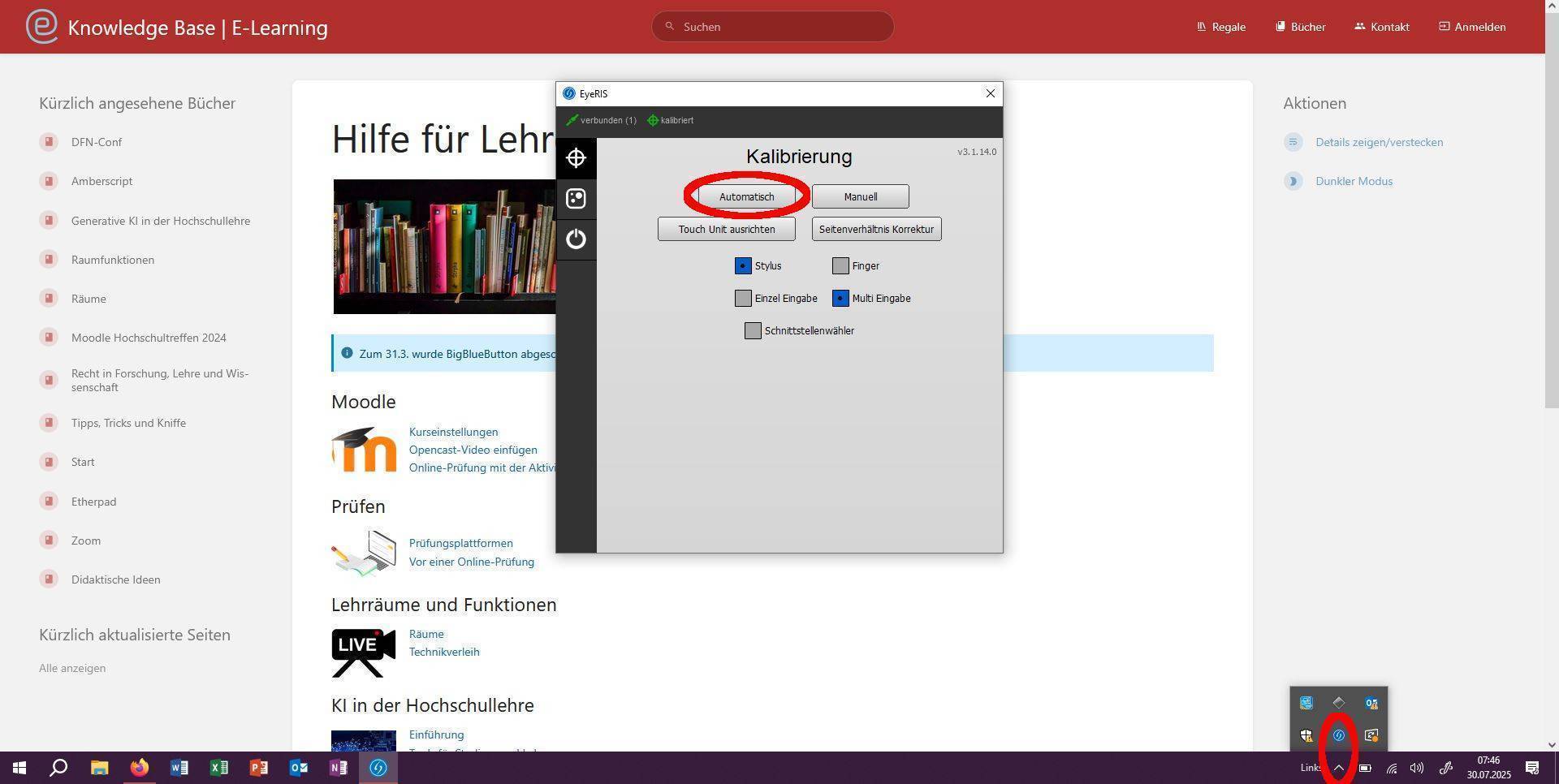Screen dimensions: 1559x784
Task: Toggle Dunkler Modus in Aktionen
Action: click(1354, 181)
